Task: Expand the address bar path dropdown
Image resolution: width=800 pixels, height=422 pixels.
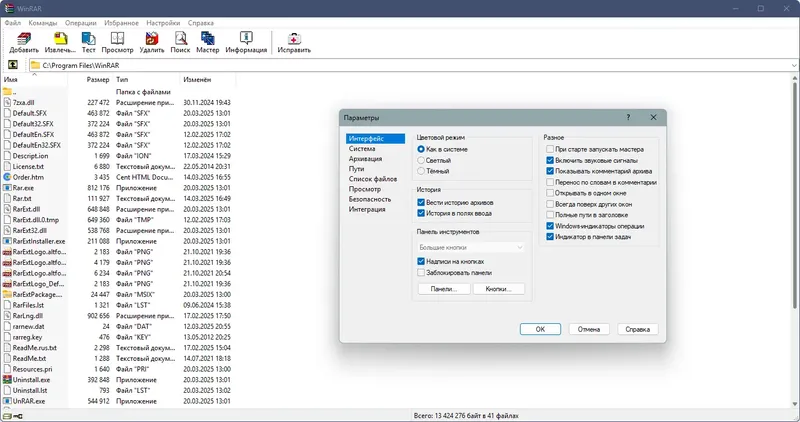Action: point(794,65)
